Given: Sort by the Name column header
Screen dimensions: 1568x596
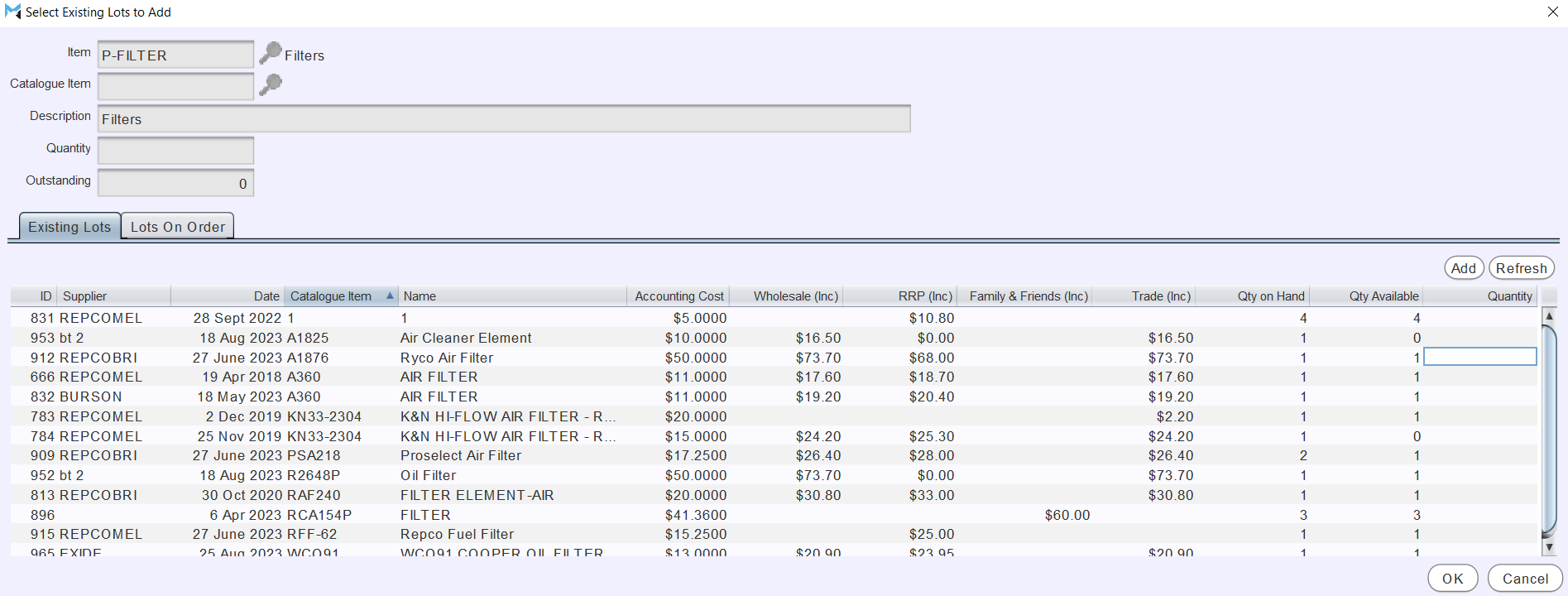Looking at the screenshot, I should point(512,296).
